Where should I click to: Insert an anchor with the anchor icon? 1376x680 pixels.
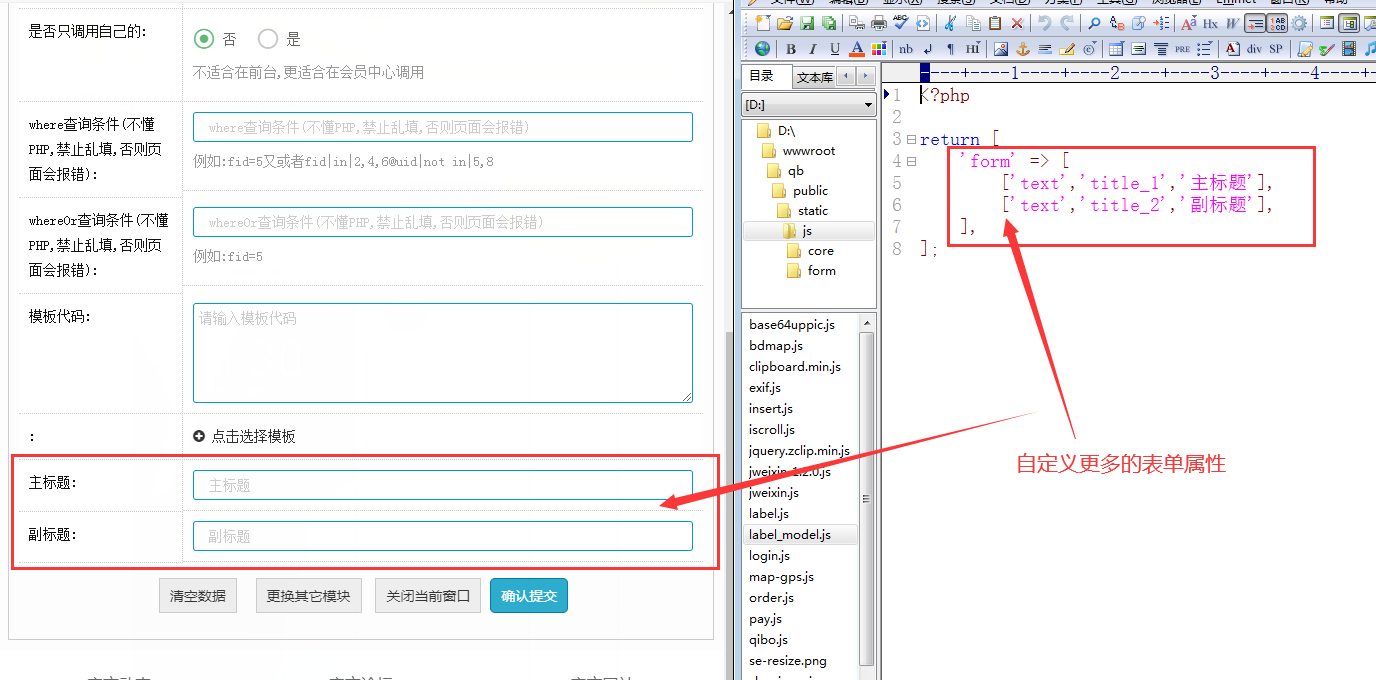coord(1022,49)
